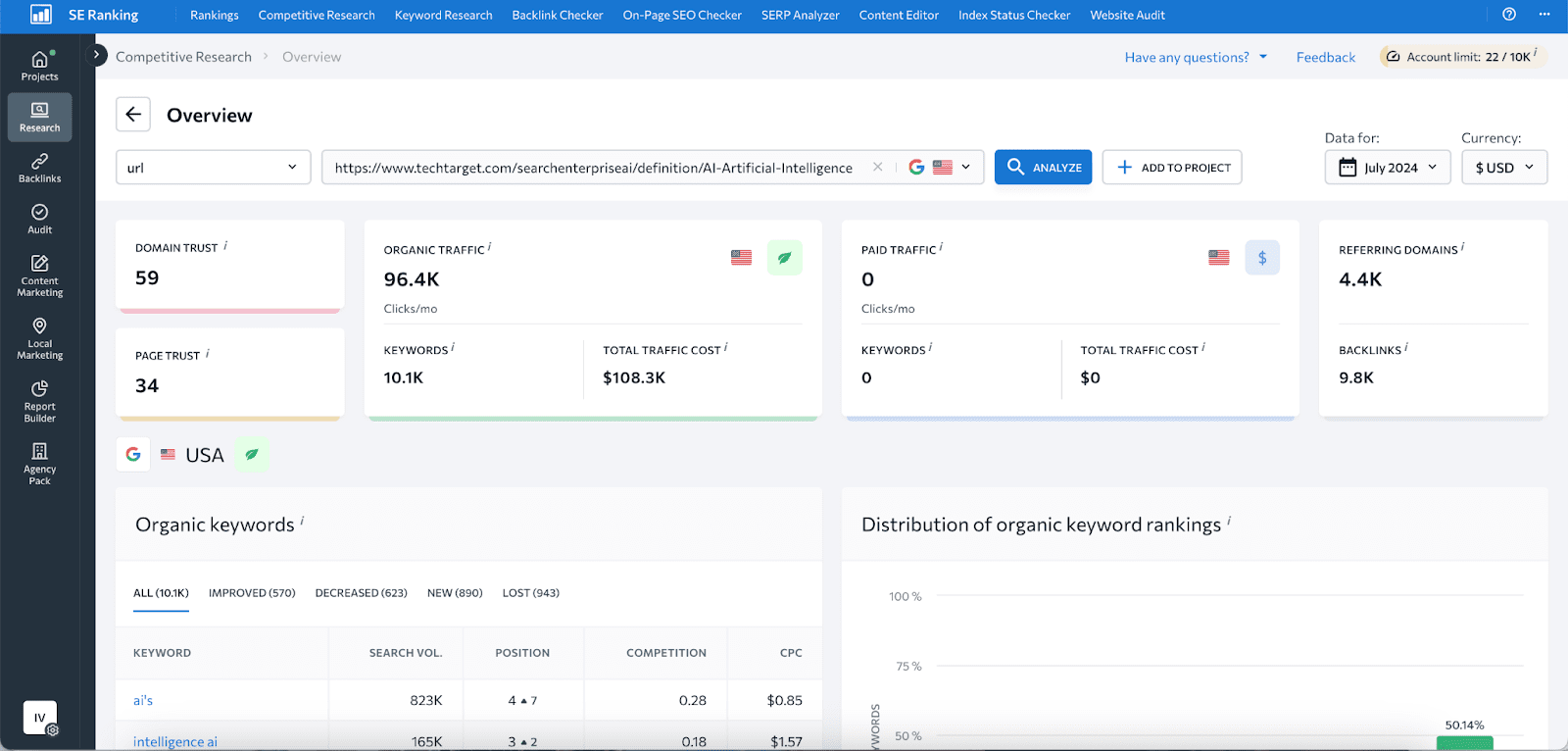Click the Referring Domains info icon
Viewport: 1568px width, 751px height.
pos(1463,248)
